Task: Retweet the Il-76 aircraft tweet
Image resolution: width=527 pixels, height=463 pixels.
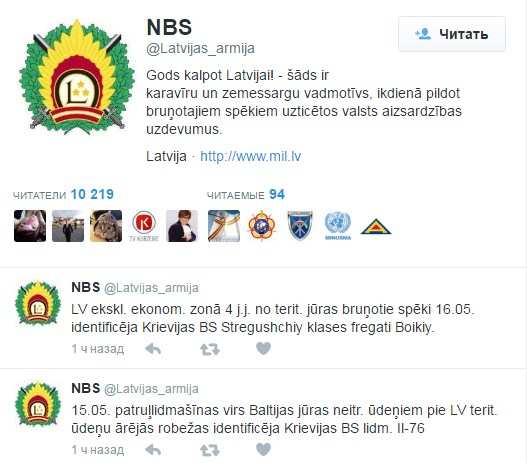Action: tap(210, 450)
